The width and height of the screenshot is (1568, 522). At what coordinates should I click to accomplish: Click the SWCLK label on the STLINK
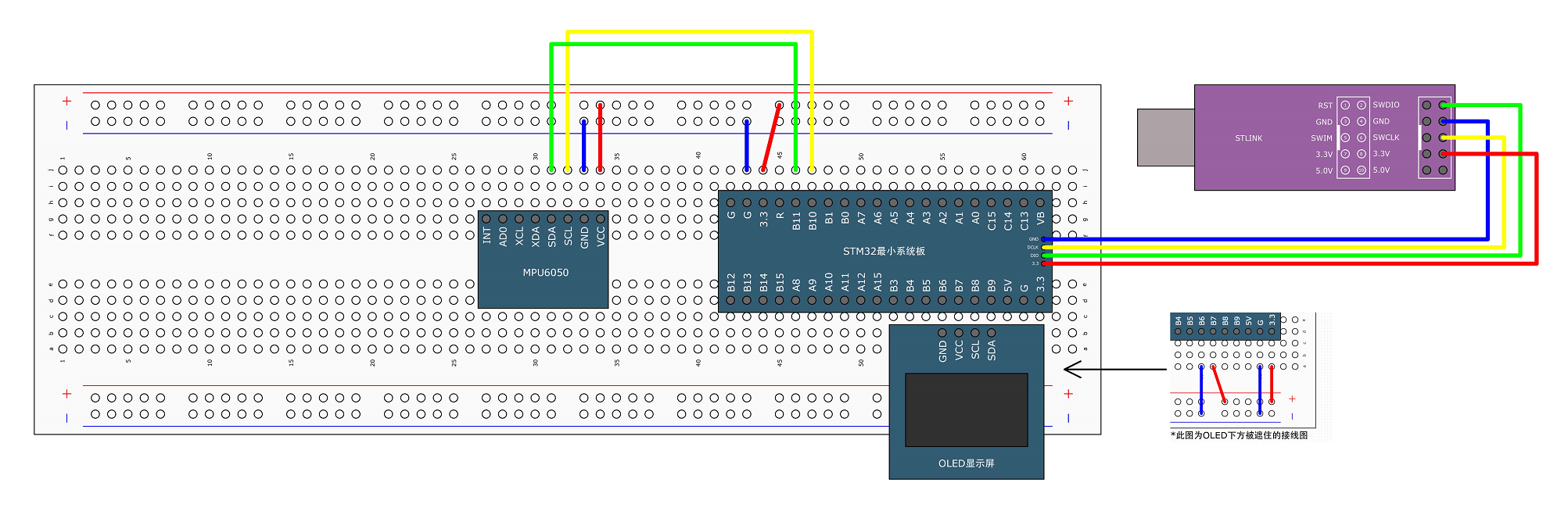click(x=1386, y=138)
